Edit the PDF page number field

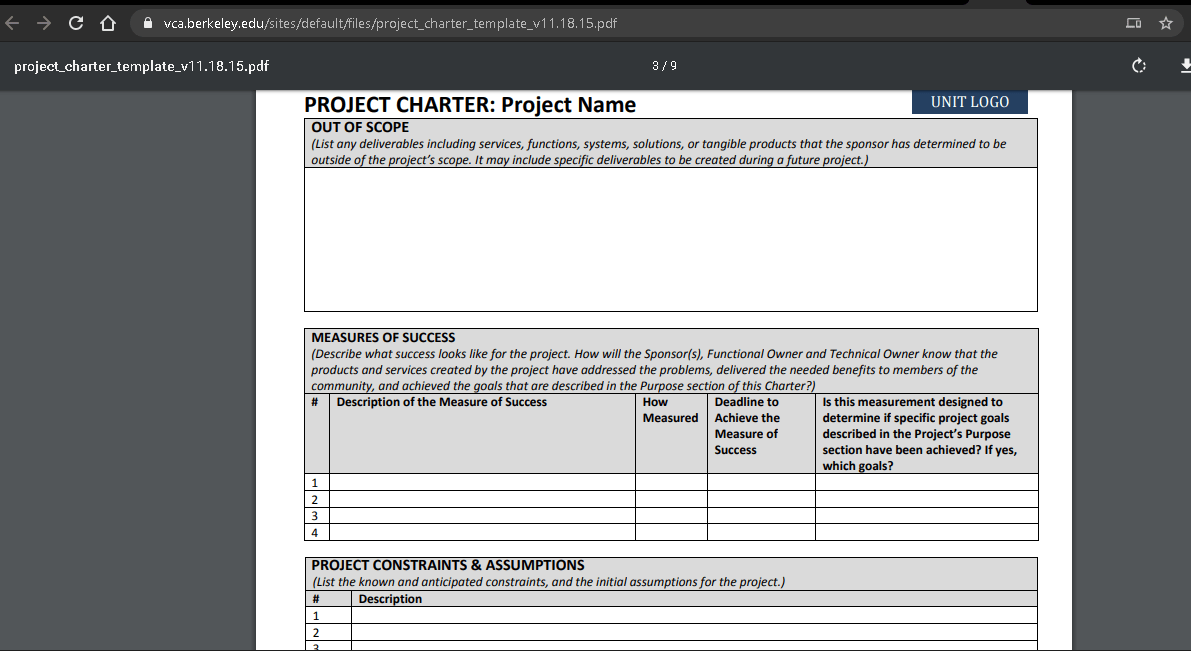point(655,66)
